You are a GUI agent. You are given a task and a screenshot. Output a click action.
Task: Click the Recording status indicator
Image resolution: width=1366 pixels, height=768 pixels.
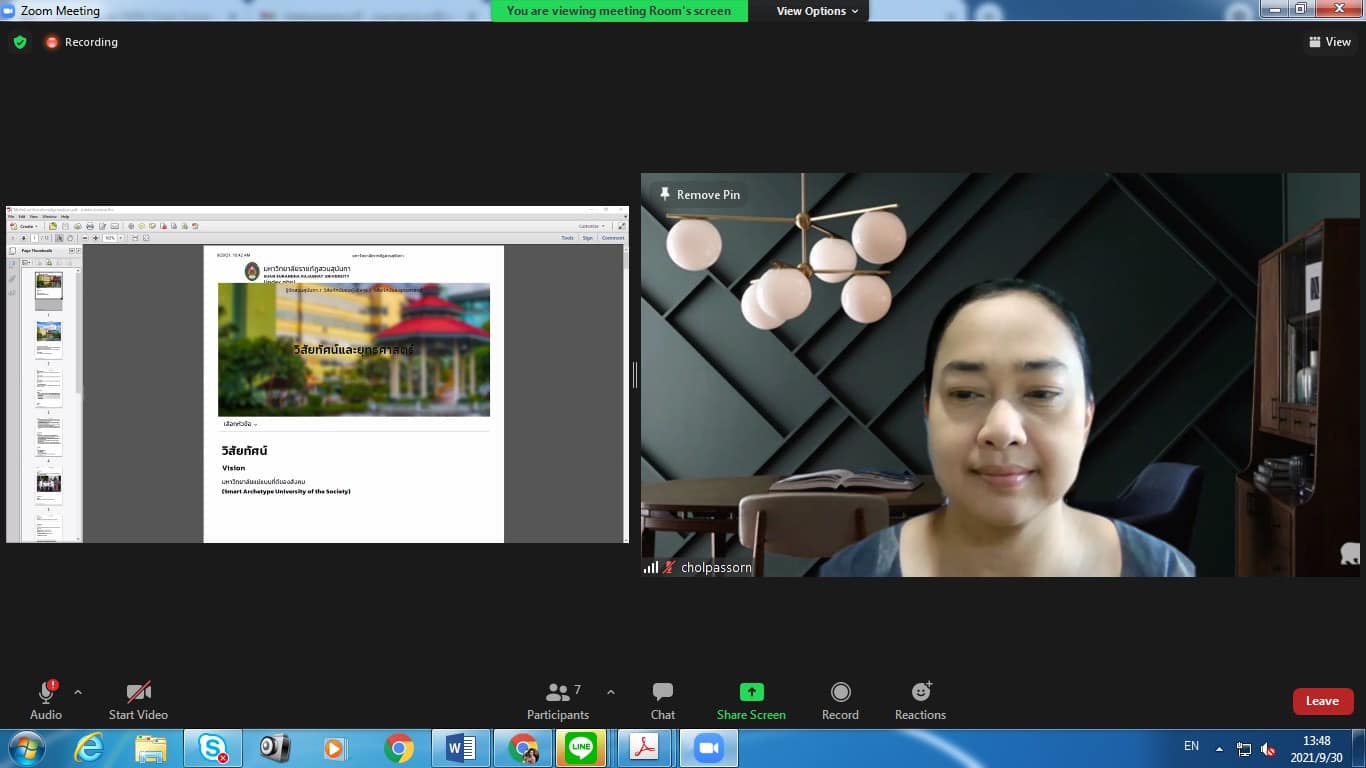(81, 42)
